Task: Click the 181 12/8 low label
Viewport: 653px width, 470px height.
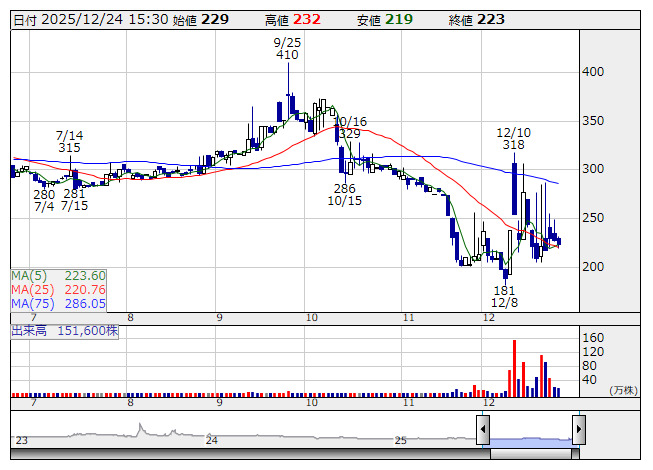Action: click(504, 296)
